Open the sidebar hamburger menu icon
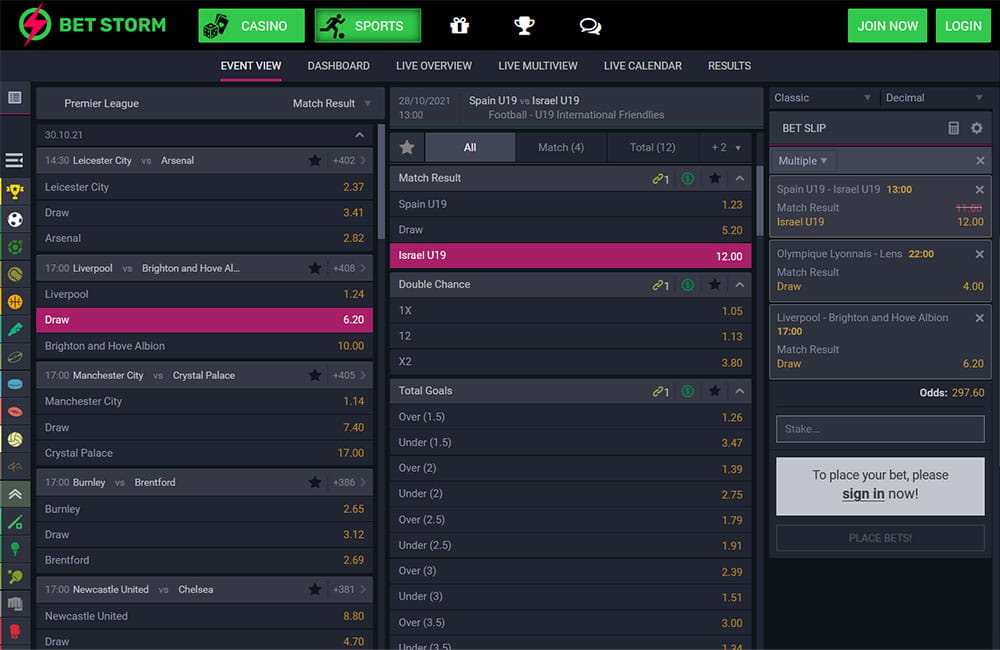 click(15, 160)
